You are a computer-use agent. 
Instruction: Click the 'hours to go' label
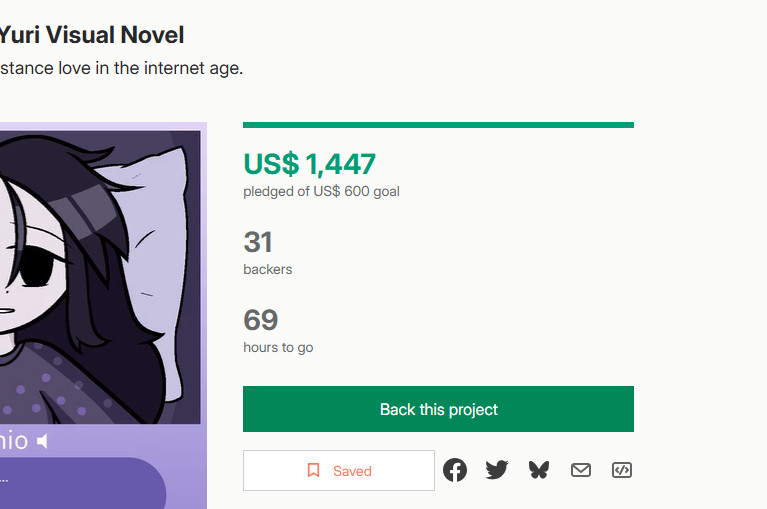pos(278,347)
